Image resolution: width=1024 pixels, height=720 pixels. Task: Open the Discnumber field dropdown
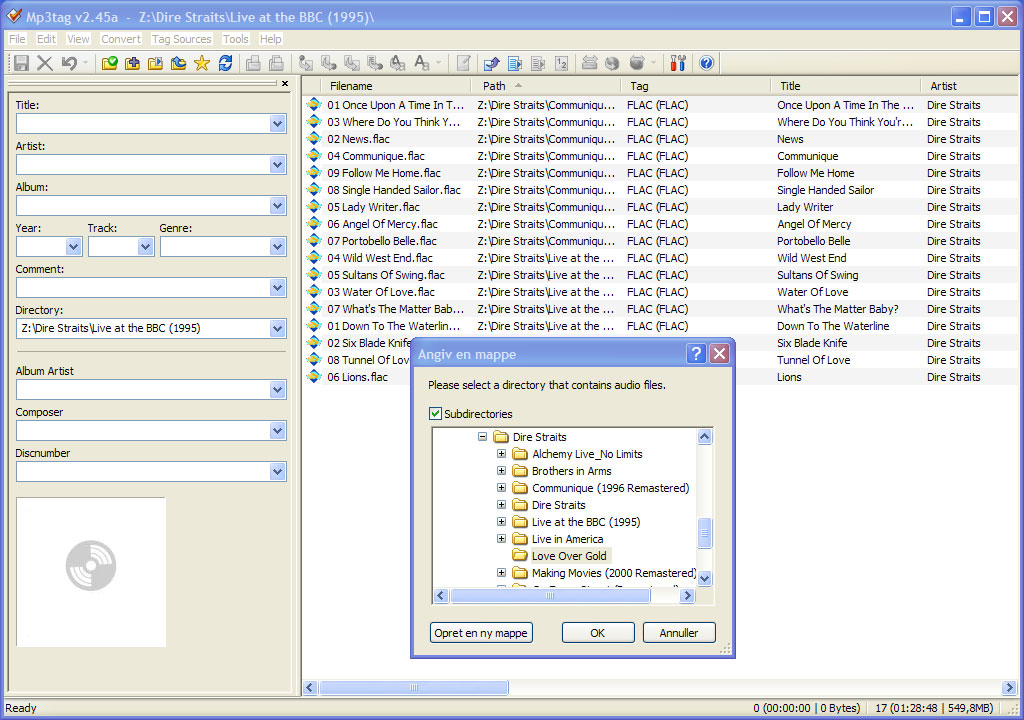[x=278, y=472]
